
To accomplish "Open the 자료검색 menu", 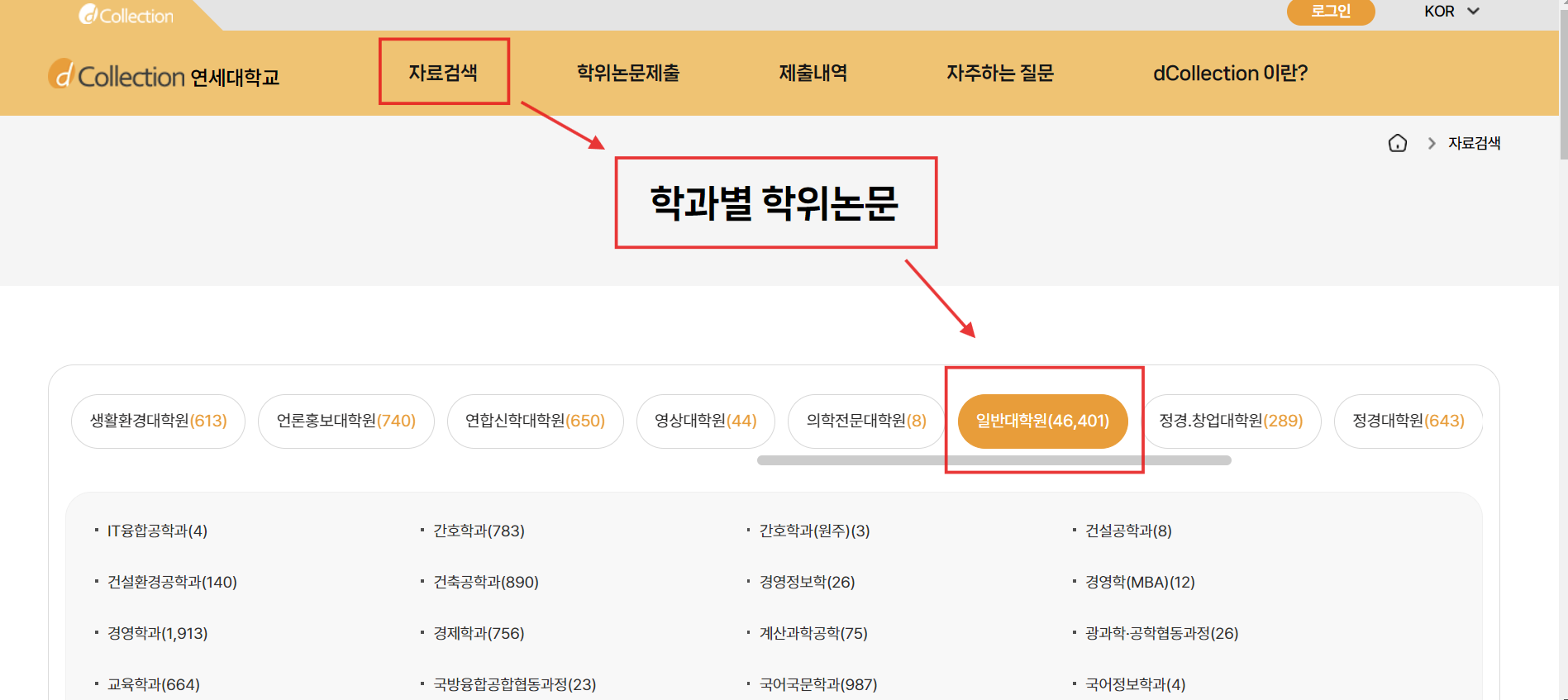I will [443, 73].
